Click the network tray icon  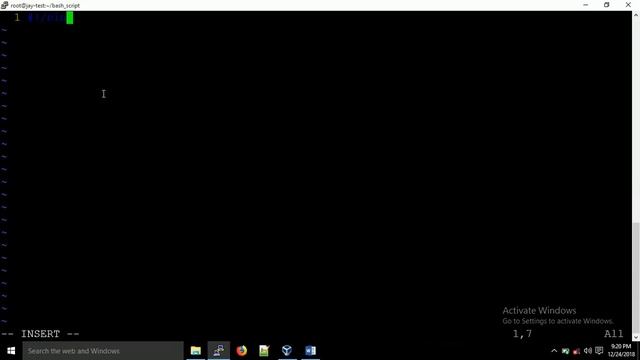[565, 351]
